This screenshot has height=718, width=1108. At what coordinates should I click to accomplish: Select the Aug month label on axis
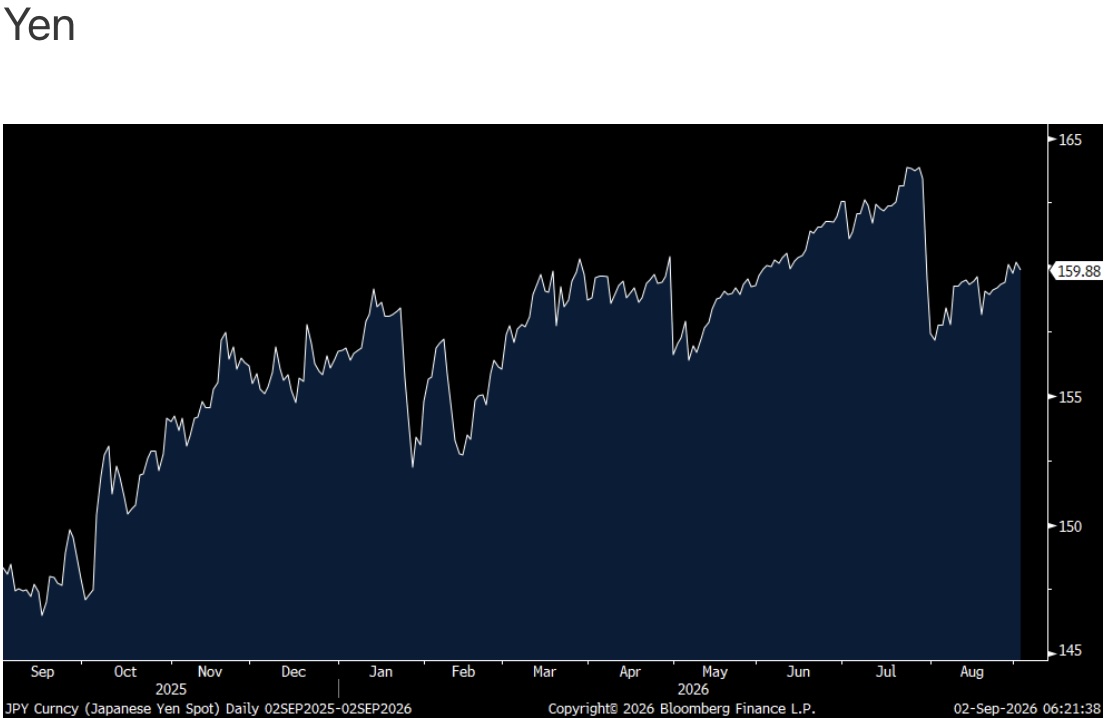[x=972, y=671]
